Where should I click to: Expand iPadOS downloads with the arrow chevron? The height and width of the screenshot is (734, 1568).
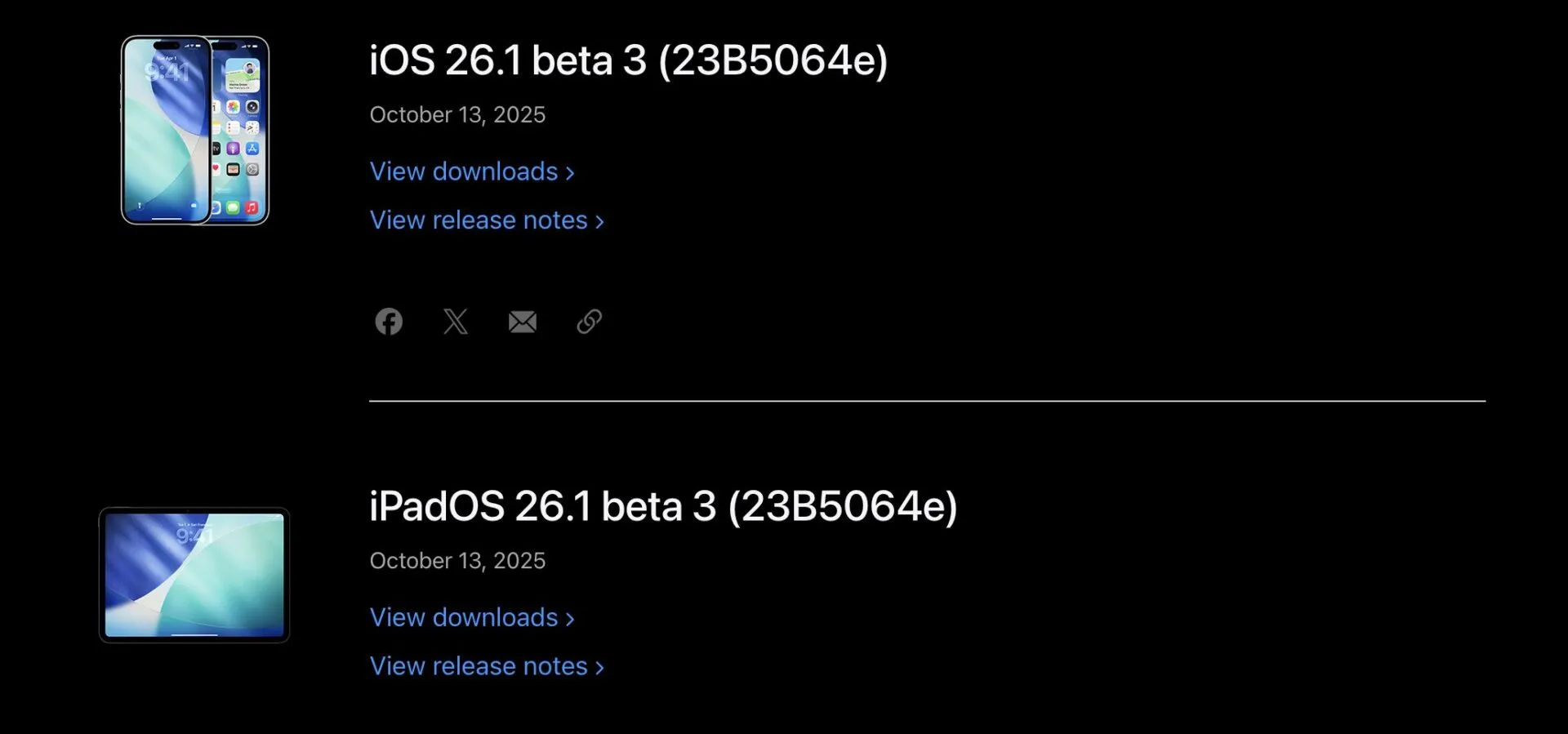tap(571, 619)
